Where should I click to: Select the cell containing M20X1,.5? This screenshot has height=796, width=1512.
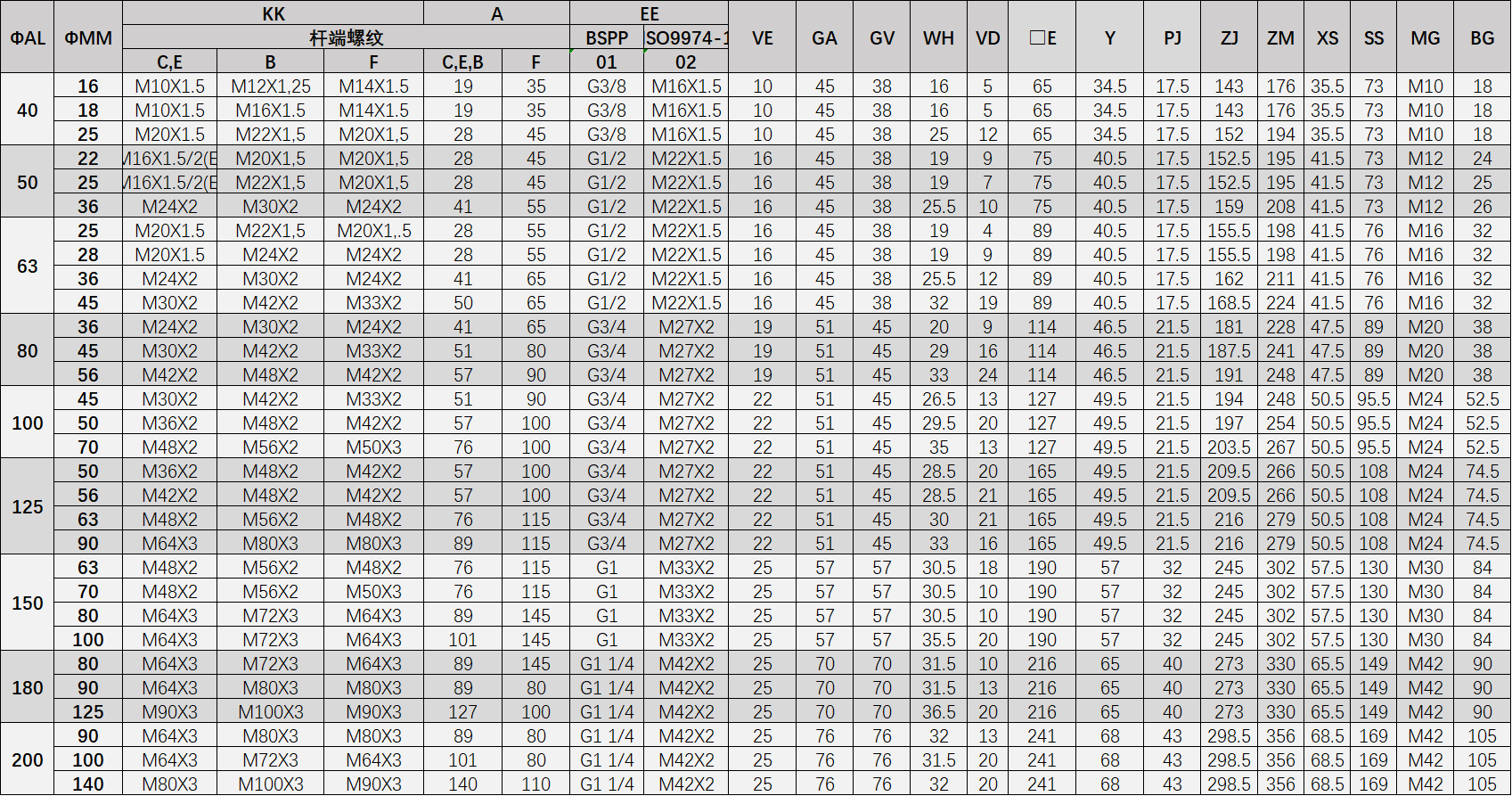[373, 231]
